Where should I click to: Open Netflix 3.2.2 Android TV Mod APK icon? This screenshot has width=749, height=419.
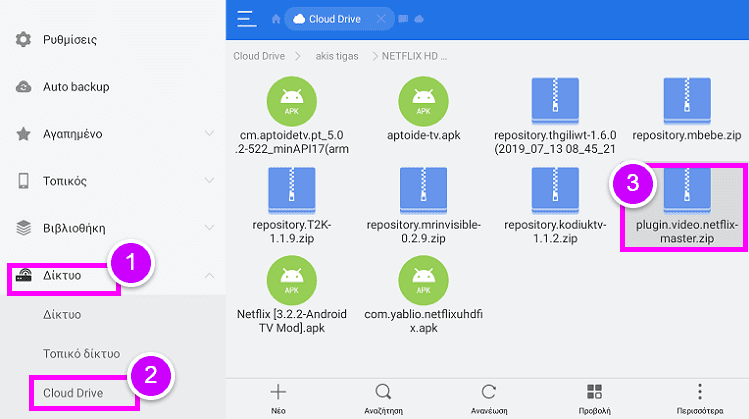291,280
